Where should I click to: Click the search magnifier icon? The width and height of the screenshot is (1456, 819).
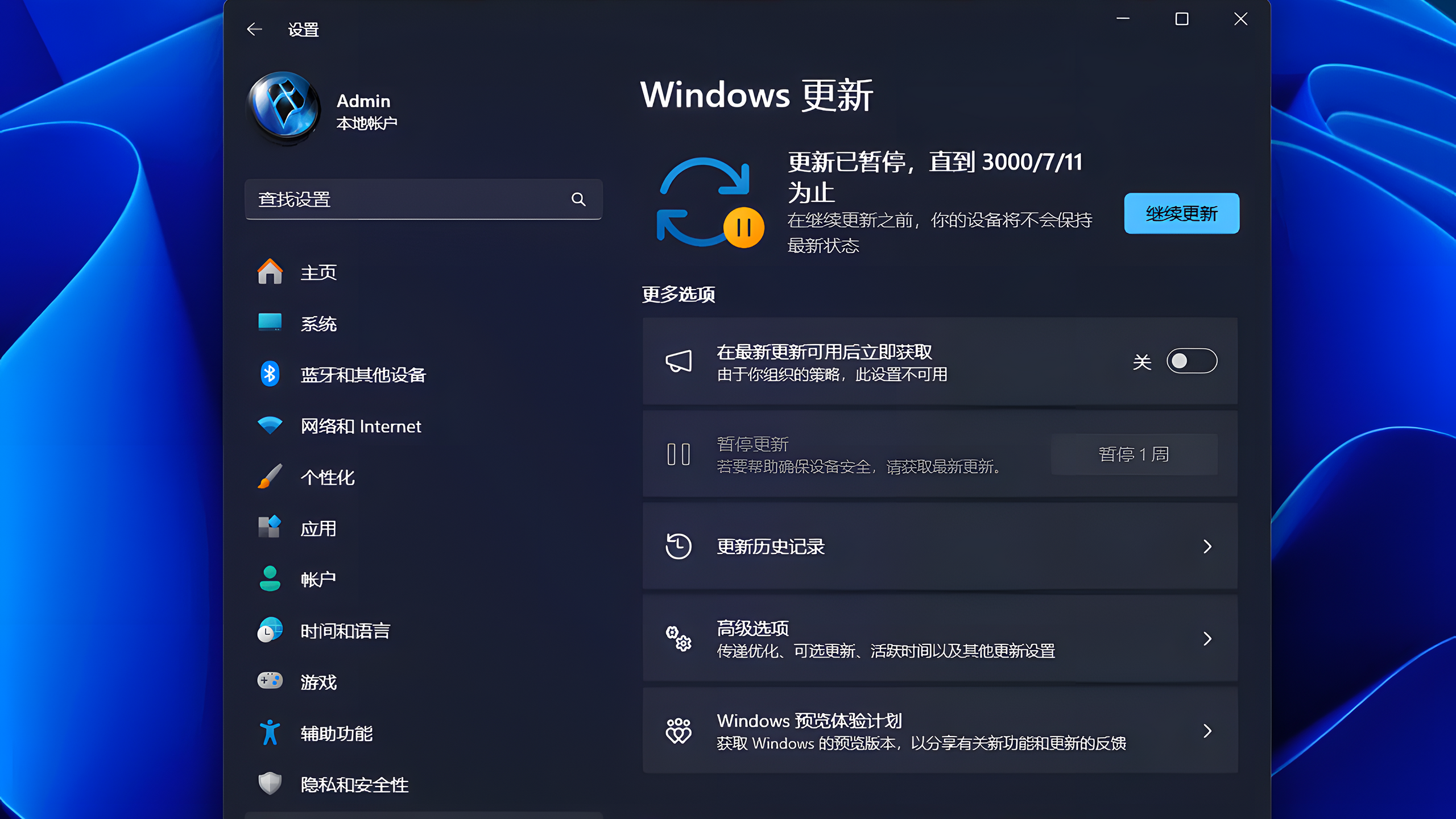point(578,199)
